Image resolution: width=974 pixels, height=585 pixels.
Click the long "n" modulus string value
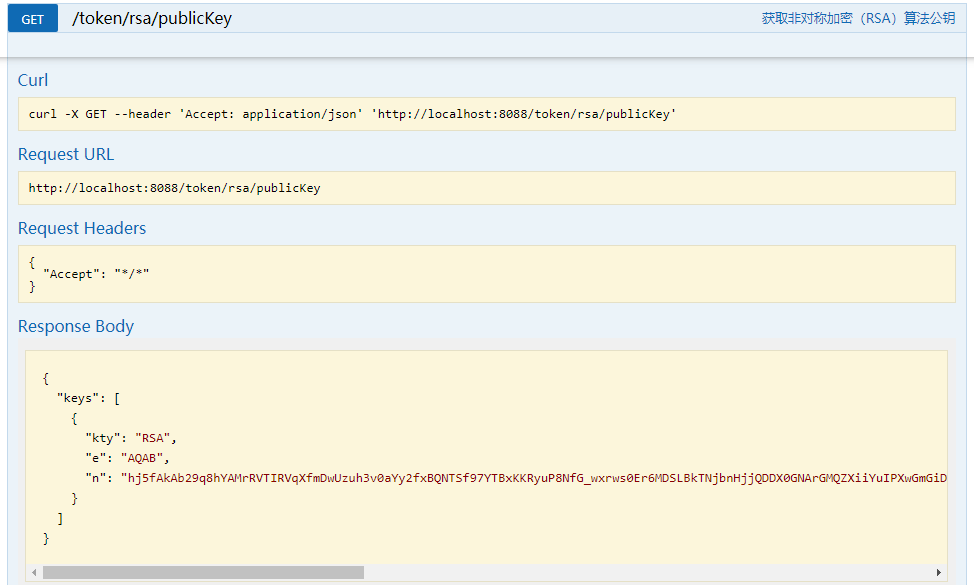pyautogui.click(x=534, y=478)
